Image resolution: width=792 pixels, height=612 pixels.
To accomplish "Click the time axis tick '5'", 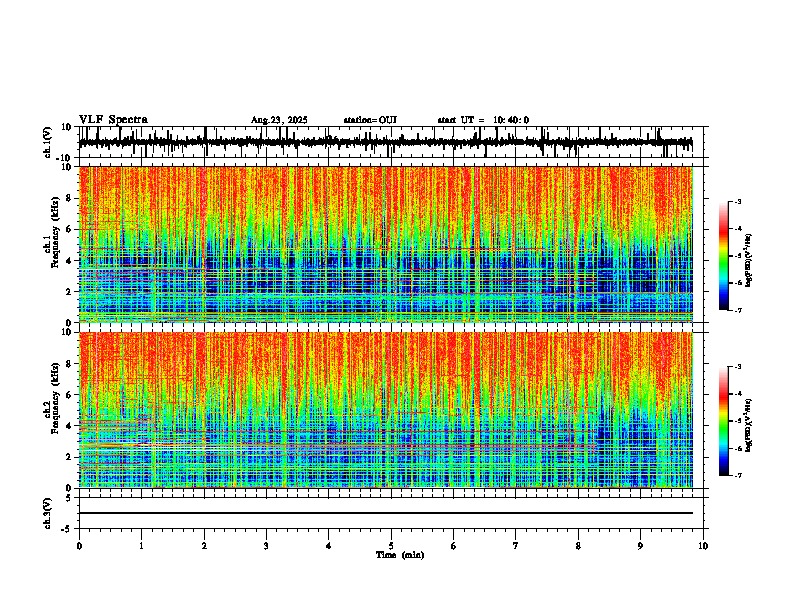I will [x=391, y=546].
